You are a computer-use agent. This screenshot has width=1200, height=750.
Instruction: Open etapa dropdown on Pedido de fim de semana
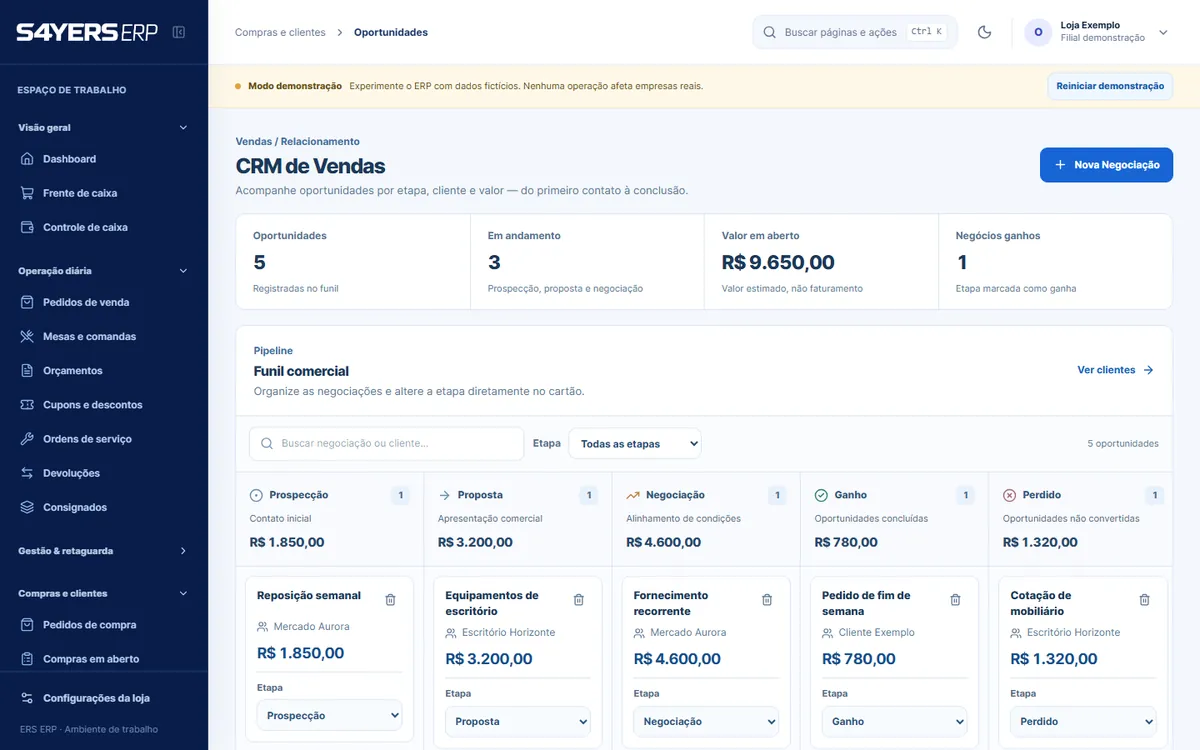tap(895, 721)
